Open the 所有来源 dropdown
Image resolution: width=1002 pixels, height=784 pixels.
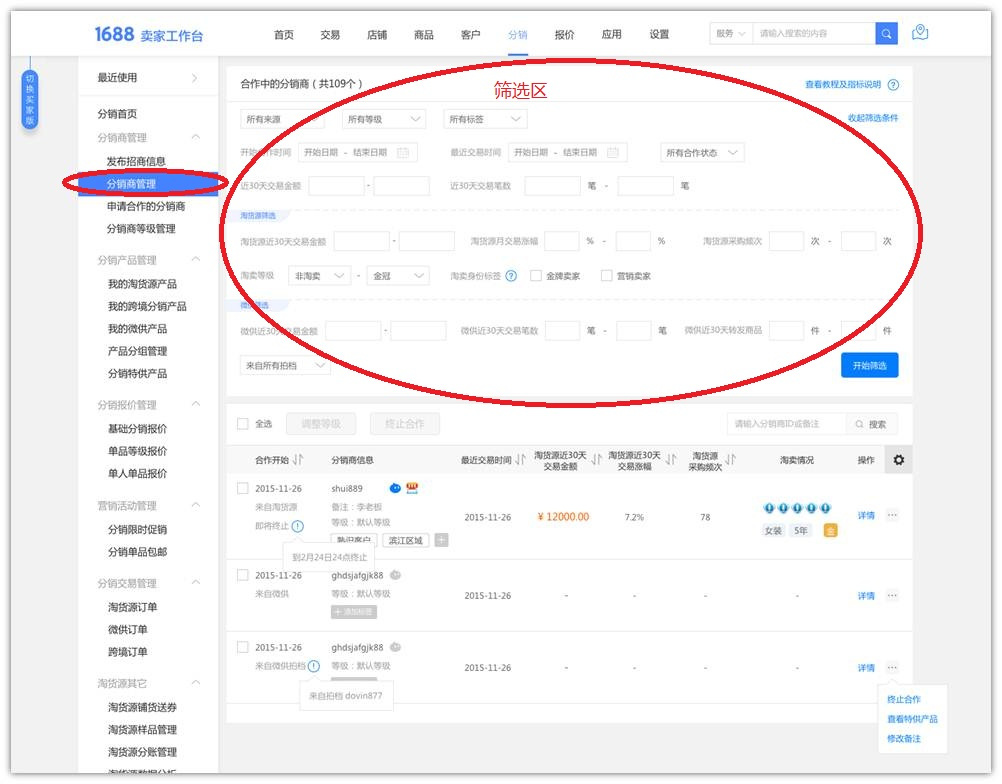[x=281, y=118]
